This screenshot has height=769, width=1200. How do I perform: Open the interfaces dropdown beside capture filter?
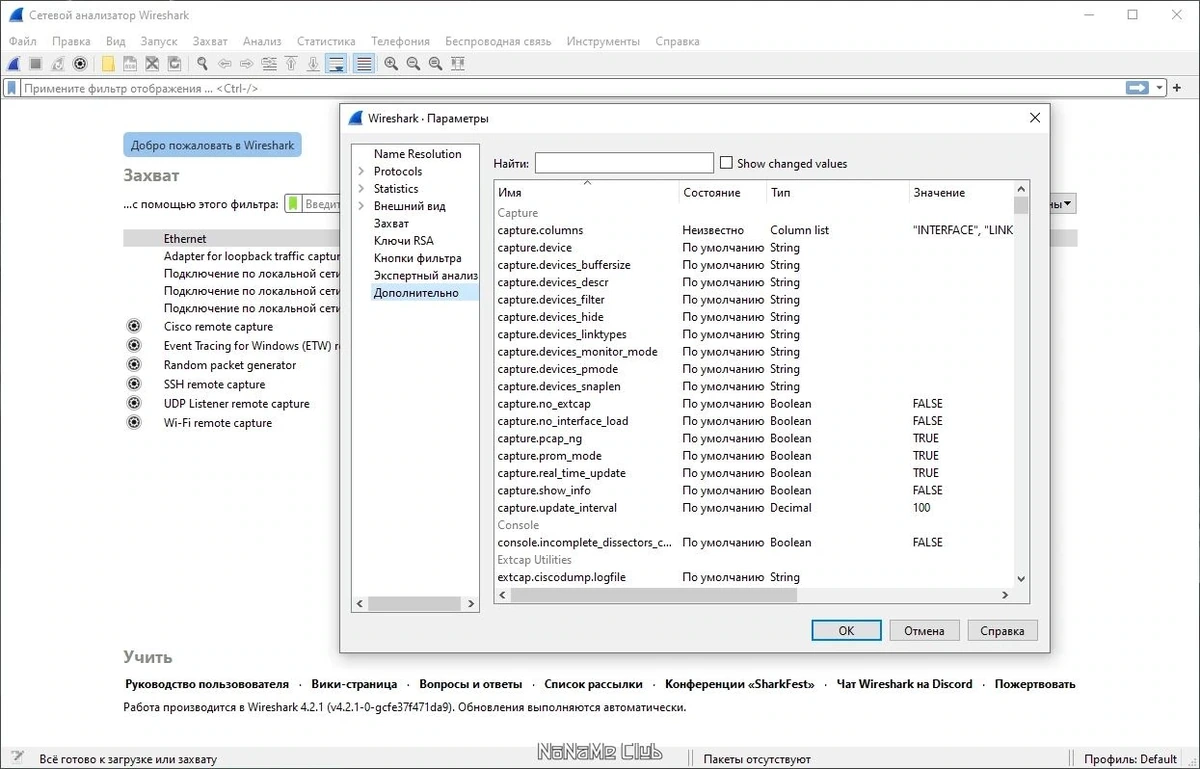[1064, 204]
